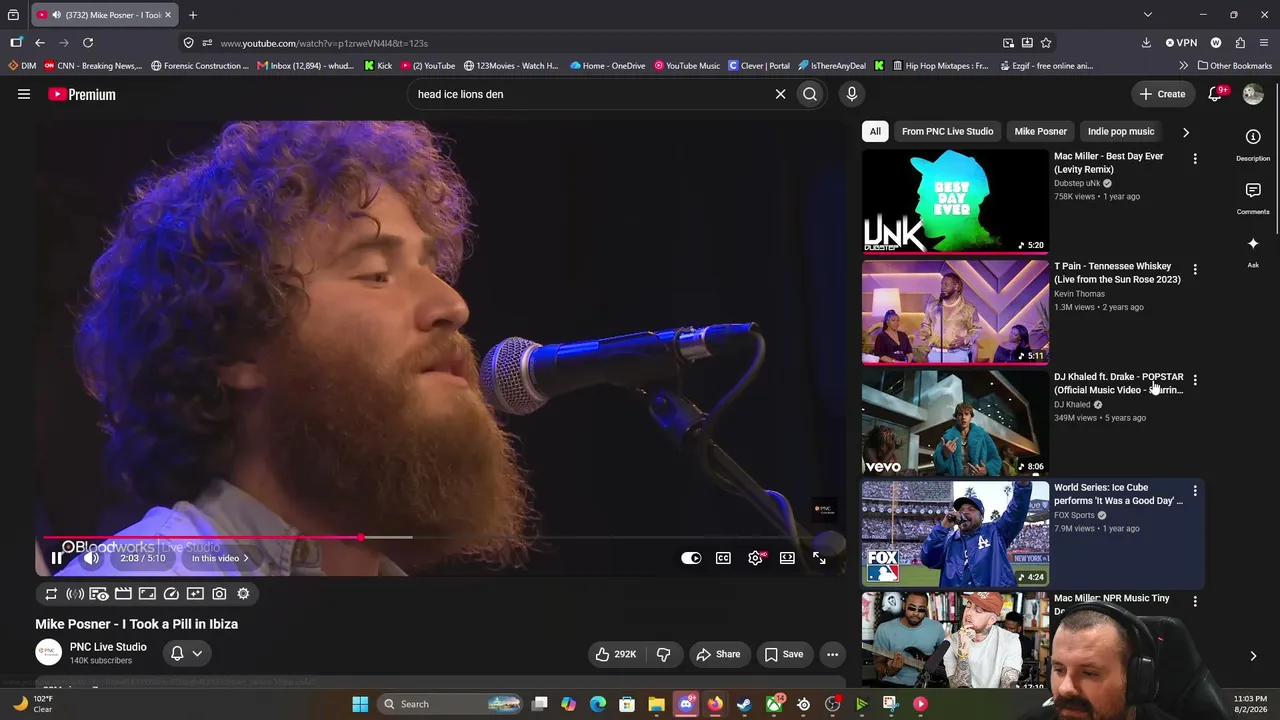Open extension settings gear under video
This screenshot has height=720, width=1280.
click(x=243, y=594)
